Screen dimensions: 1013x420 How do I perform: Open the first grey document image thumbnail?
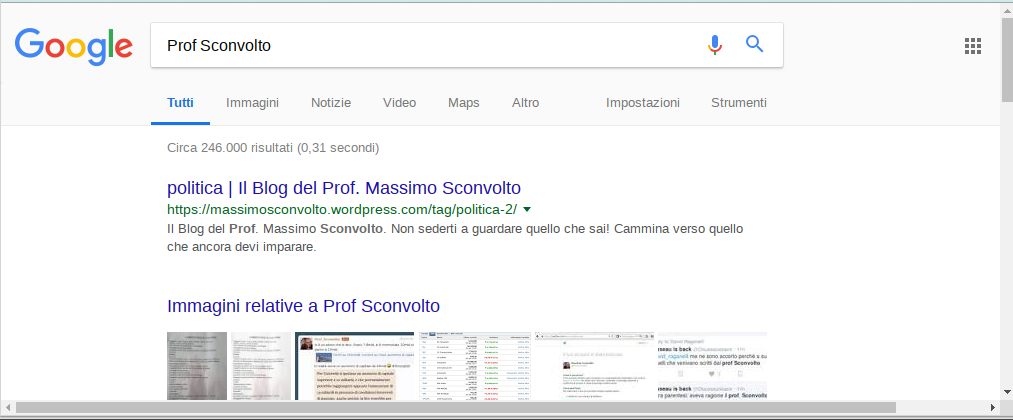point(197,366)
